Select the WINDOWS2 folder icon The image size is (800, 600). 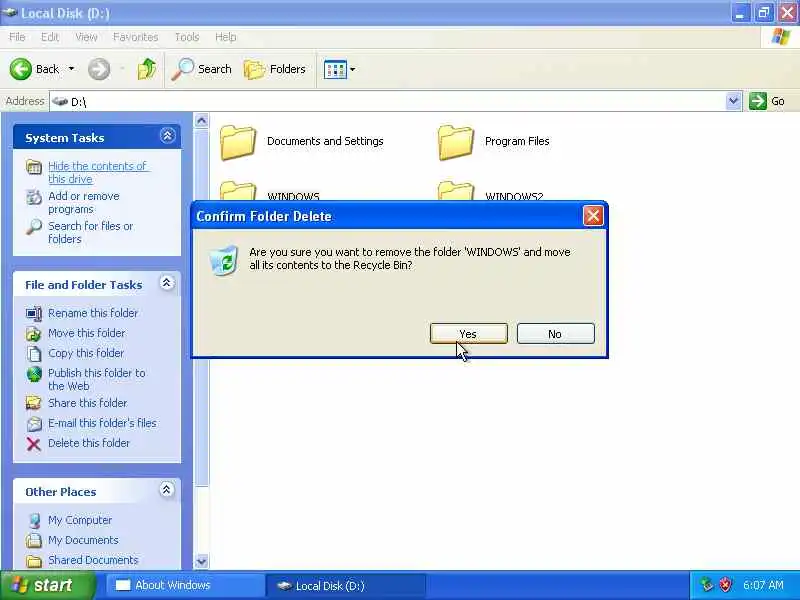pyautogui.click(x=456, y=191)
